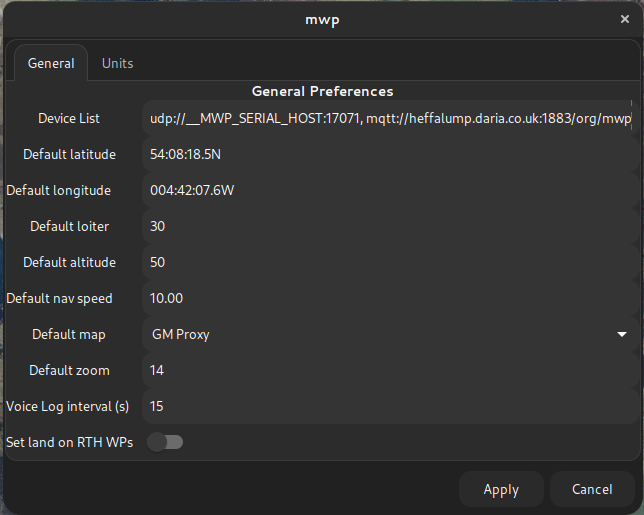
Task: Click the Device List input field
Action: coord(391,118)
